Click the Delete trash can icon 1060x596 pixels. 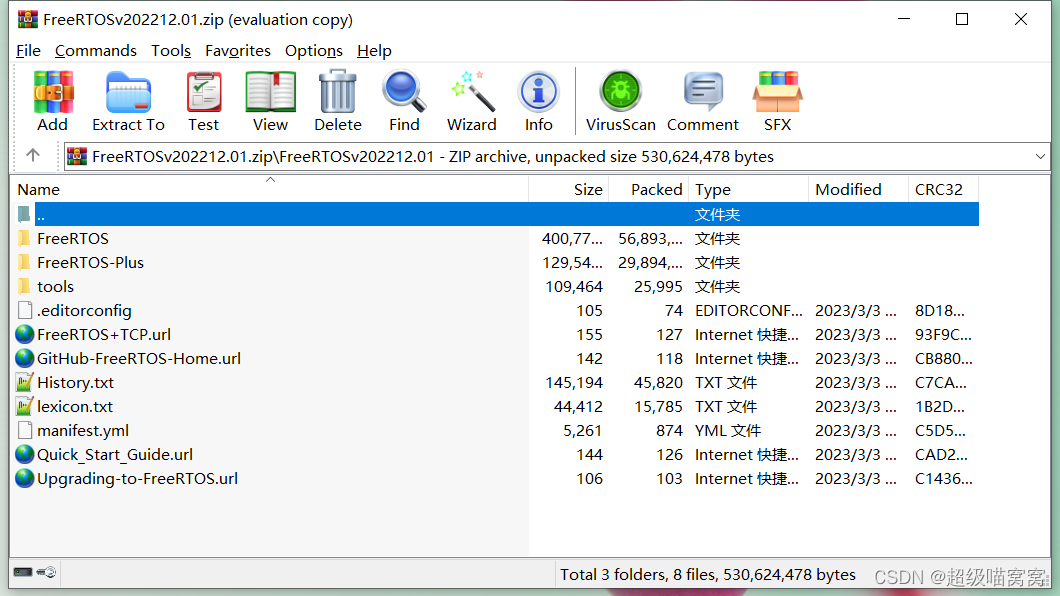point(337,92)
